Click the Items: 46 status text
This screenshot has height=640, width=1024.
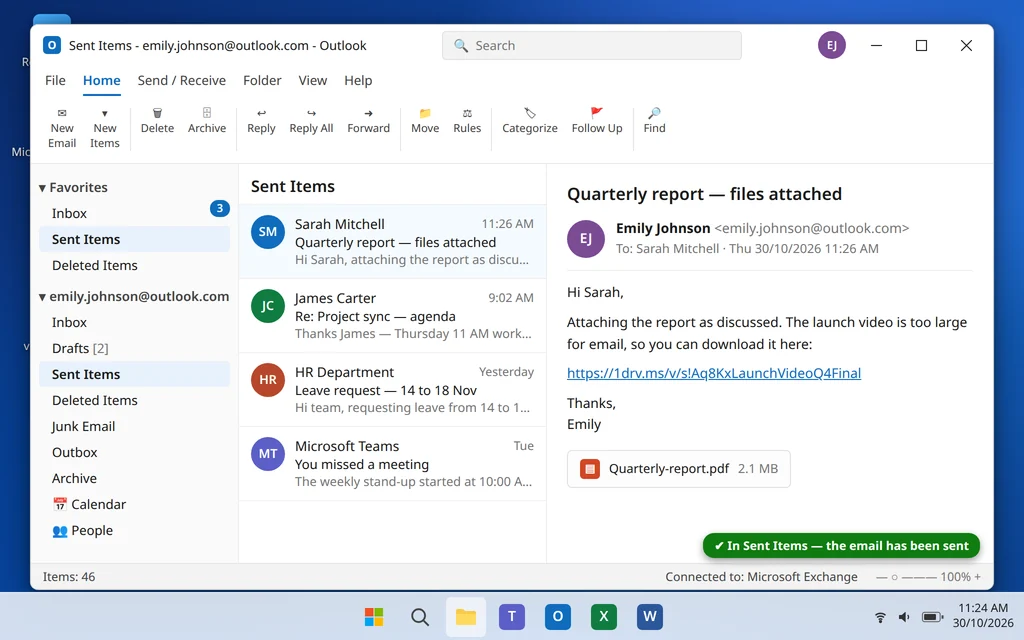pyautogui.click(x=69, y=577)
